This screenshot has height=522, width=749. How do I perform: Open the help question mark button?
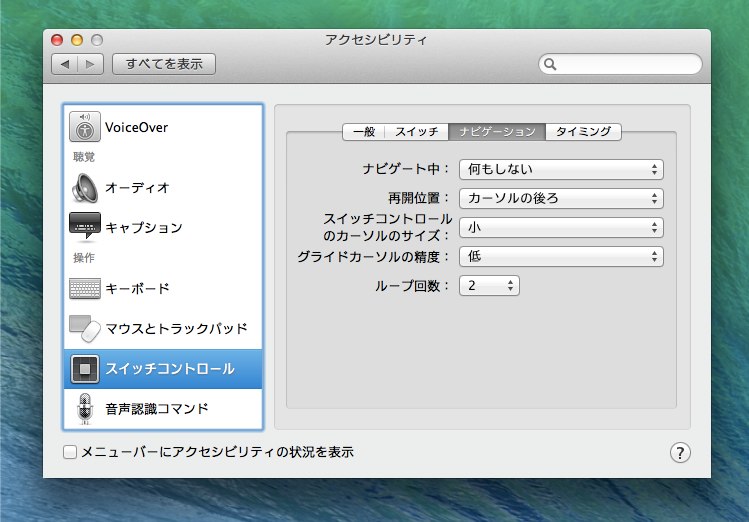[x=680, y=452]
